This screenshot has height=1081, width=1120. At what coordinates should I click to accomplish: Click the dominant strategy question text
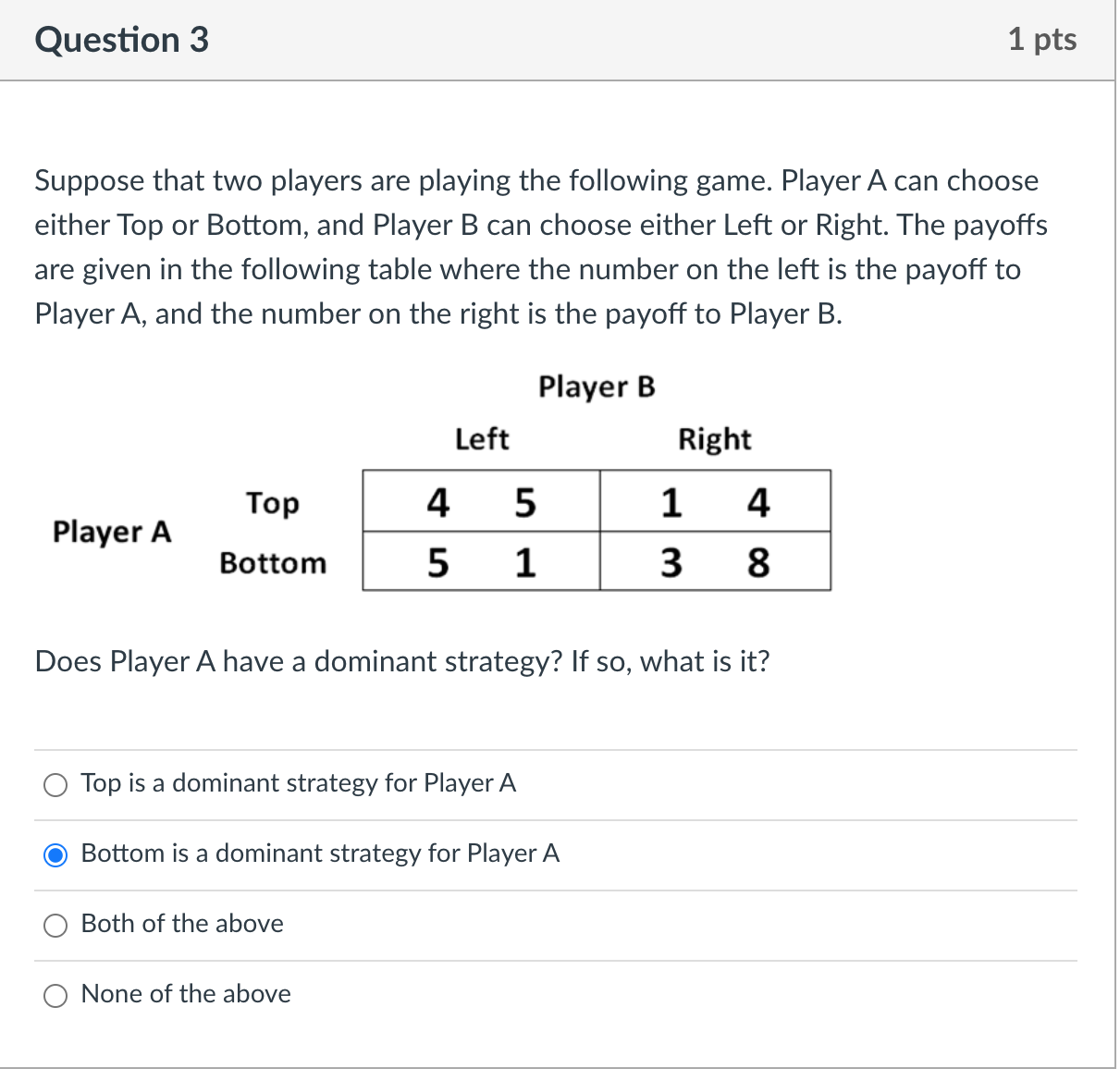[402, 662]
